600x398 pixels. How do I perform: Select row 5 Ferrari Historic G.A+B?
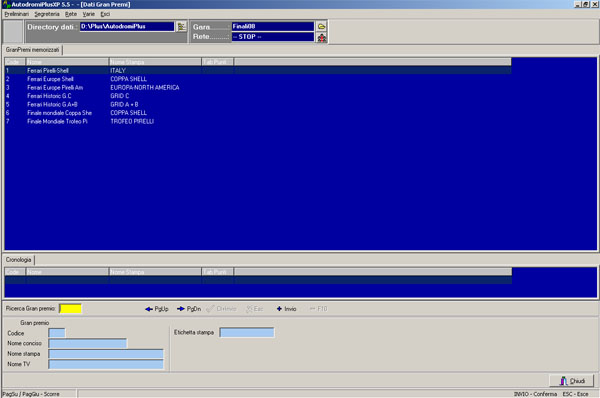tap(258, 104)
